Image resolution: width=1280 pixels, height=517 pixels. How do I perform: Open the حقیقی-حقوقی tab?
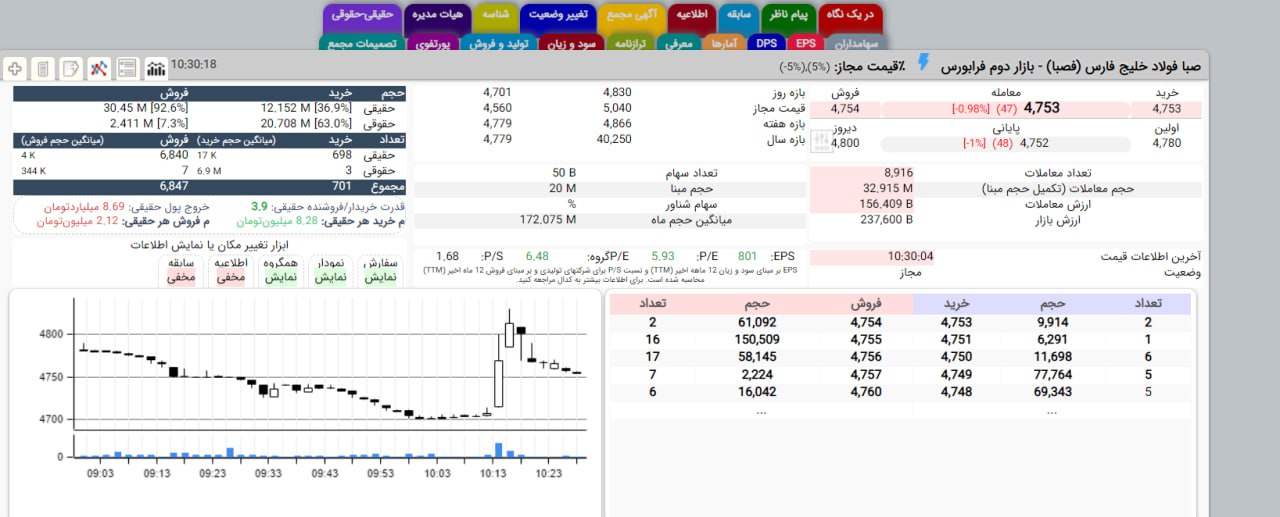(x=361, y=15)
